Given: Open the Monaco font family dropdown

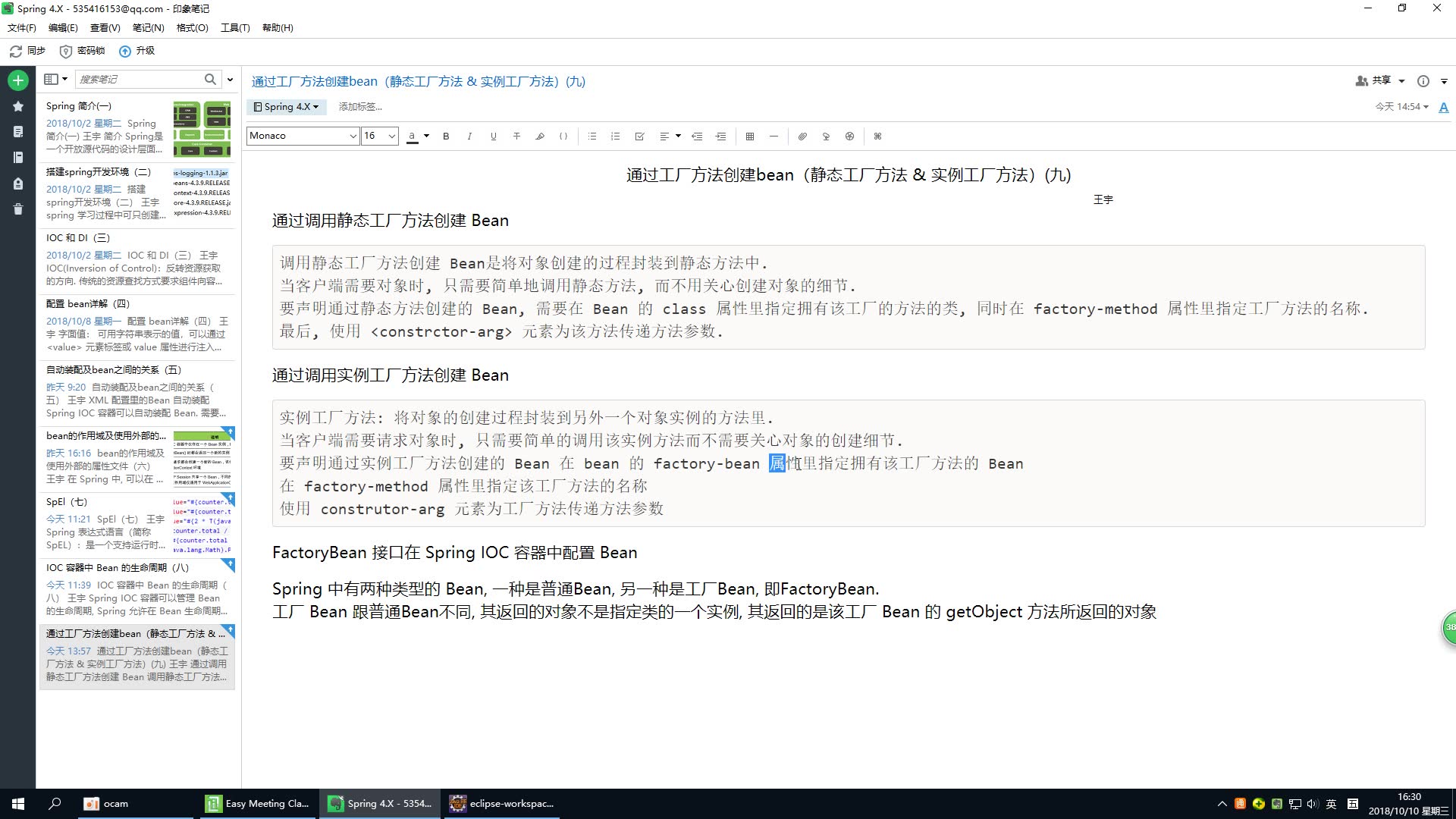Looking at the screenshot, I should (x=302, y=136).
